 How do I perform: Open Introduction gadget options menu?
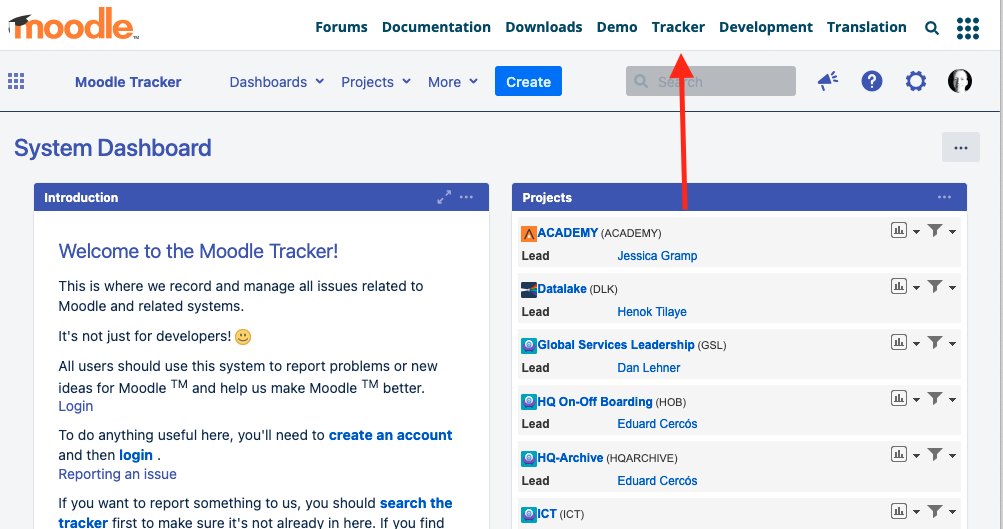(x=466, y=197)
